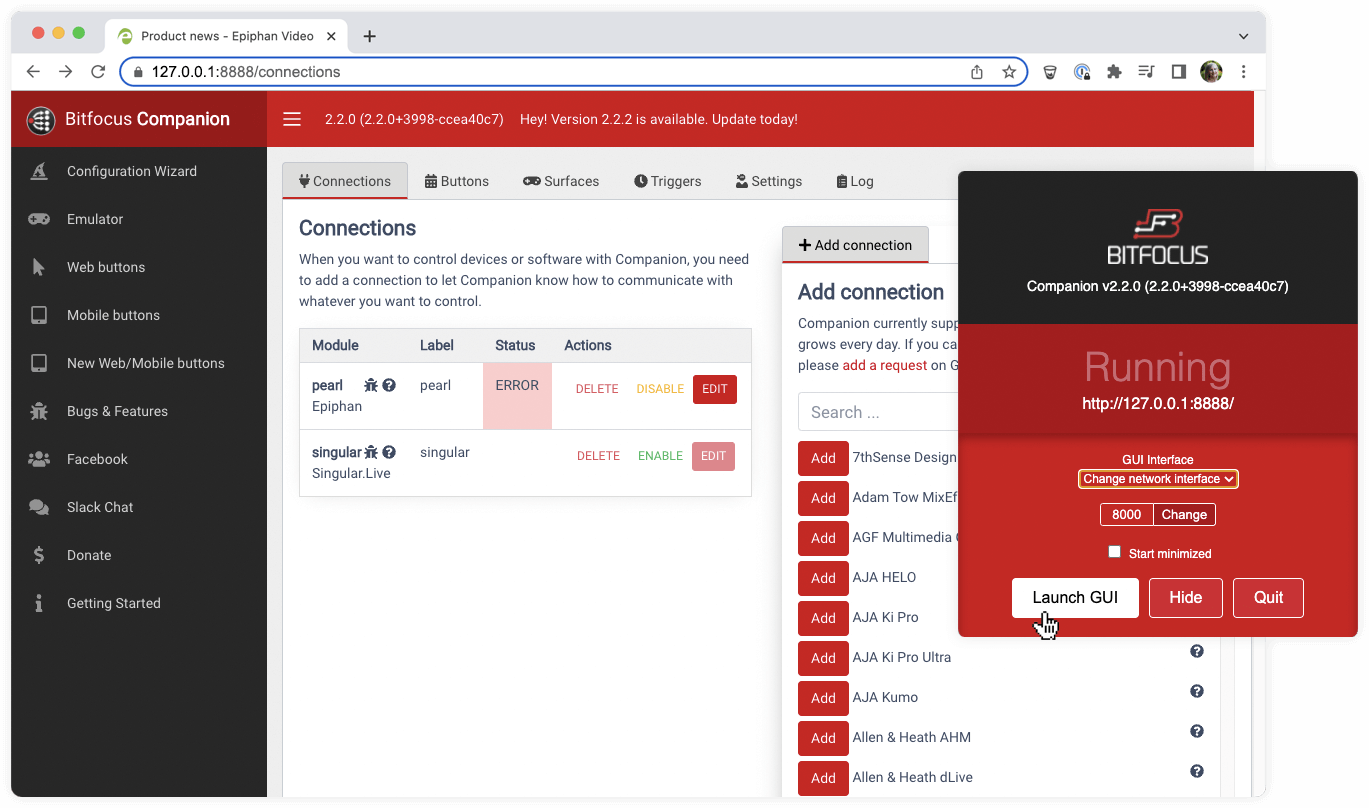Delete the pearl connection
The height and width of the screenshot is (808, 1369).
[597, 389]
